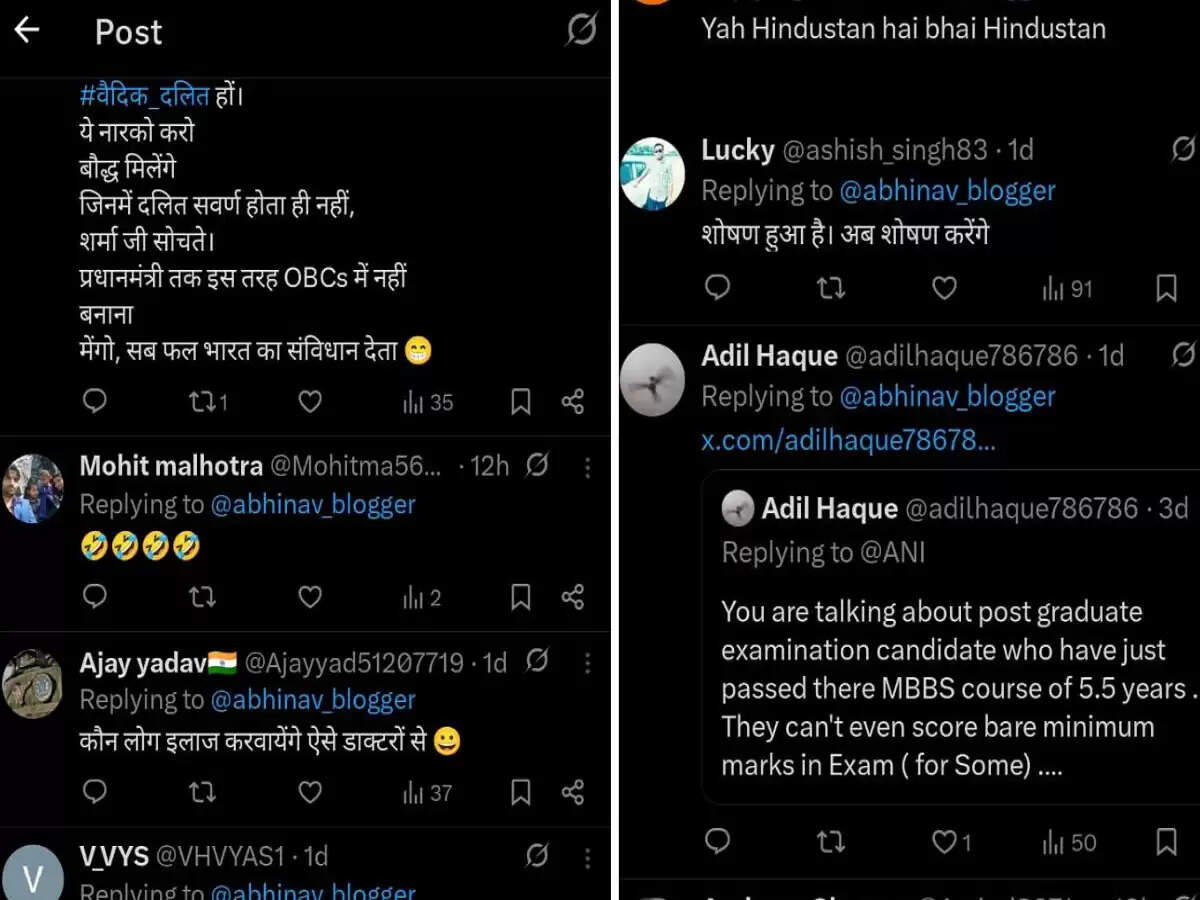The image size is (1200, 900).
Task: Like Ajay yadav's reply
Action: coord(310,793)
